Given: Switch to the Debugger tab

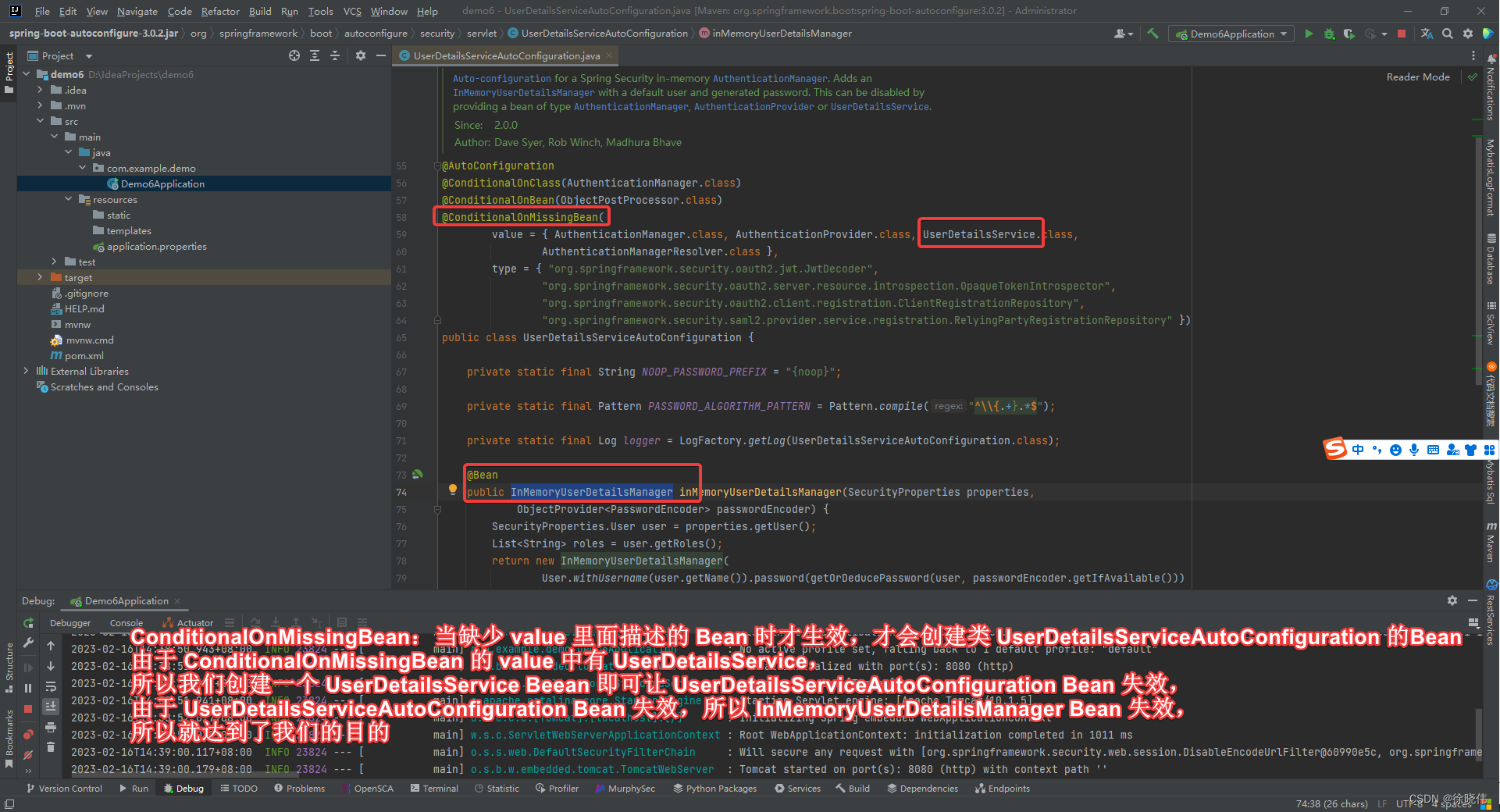Looking at the screenshot, I should 70,622.
